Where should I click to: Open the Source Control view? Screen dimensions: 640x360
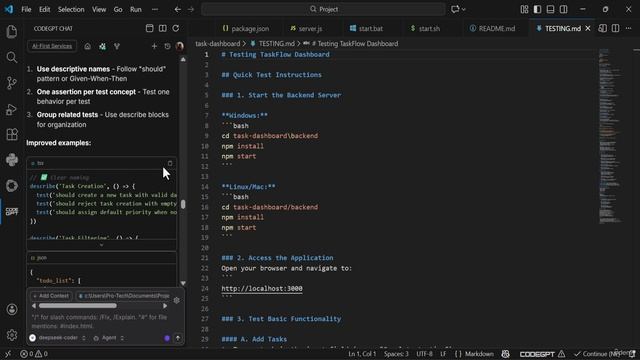point(12,83)
